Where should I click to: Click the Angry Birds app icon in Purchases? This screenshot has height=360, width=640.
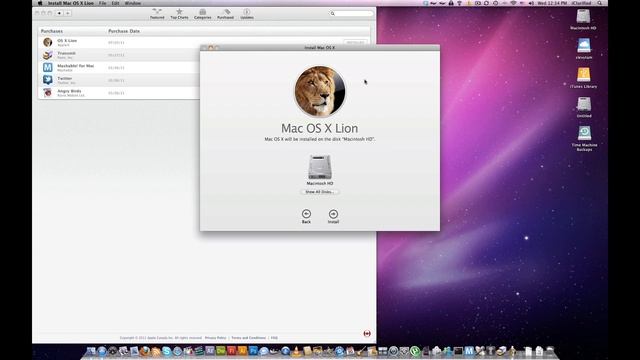click(x=48, y=93)
